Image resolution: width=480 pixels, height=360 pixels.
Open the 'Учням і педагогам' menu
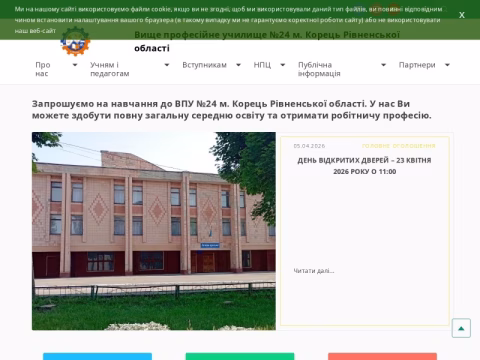(x=110, y=69)
